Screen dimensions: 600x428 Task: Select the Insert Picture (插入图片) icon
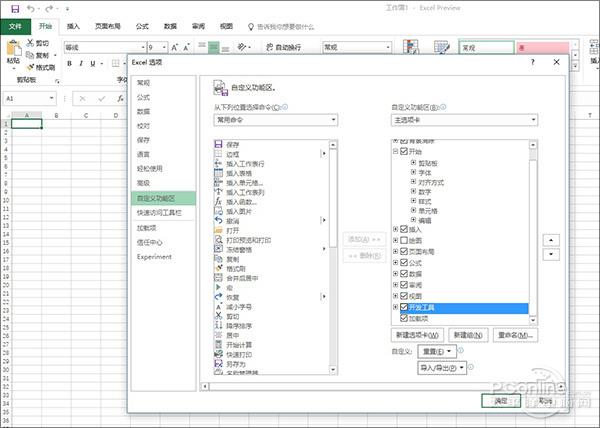click(x=218, y=211)
